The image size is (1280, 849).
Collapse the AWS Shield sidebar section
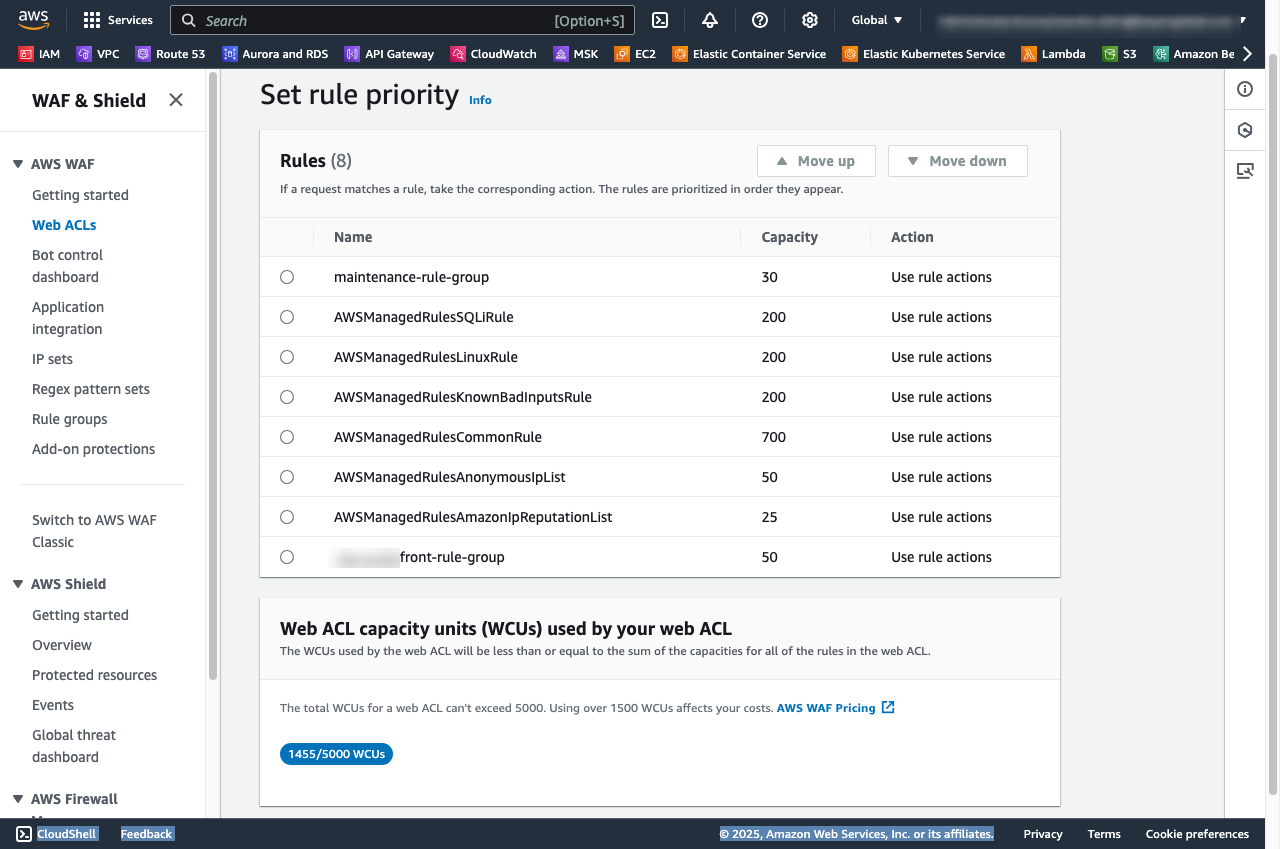[x=18, y=584]
